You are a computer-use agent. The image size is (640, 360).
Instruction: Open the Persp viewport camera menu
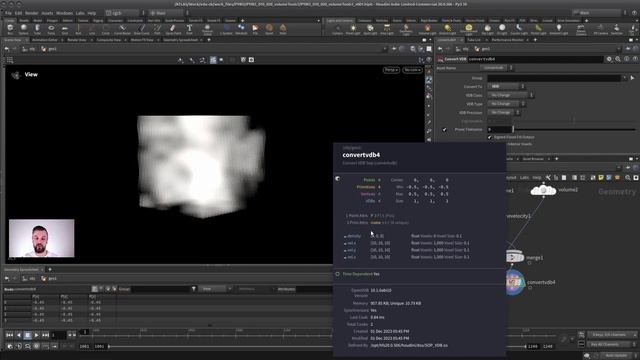coord(391,70)
